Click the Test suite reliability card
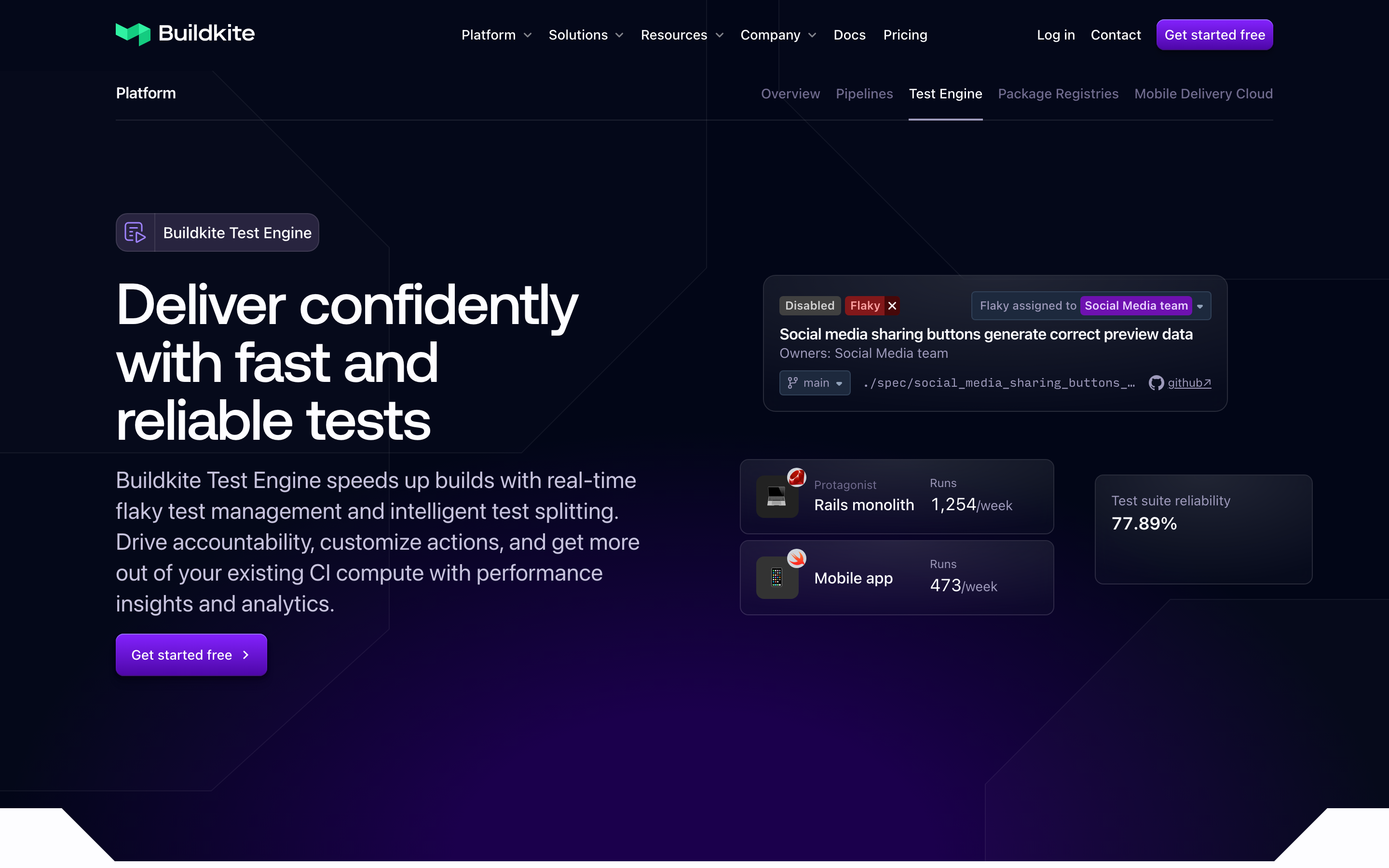1389x868 pixels. pos(1203,529)
